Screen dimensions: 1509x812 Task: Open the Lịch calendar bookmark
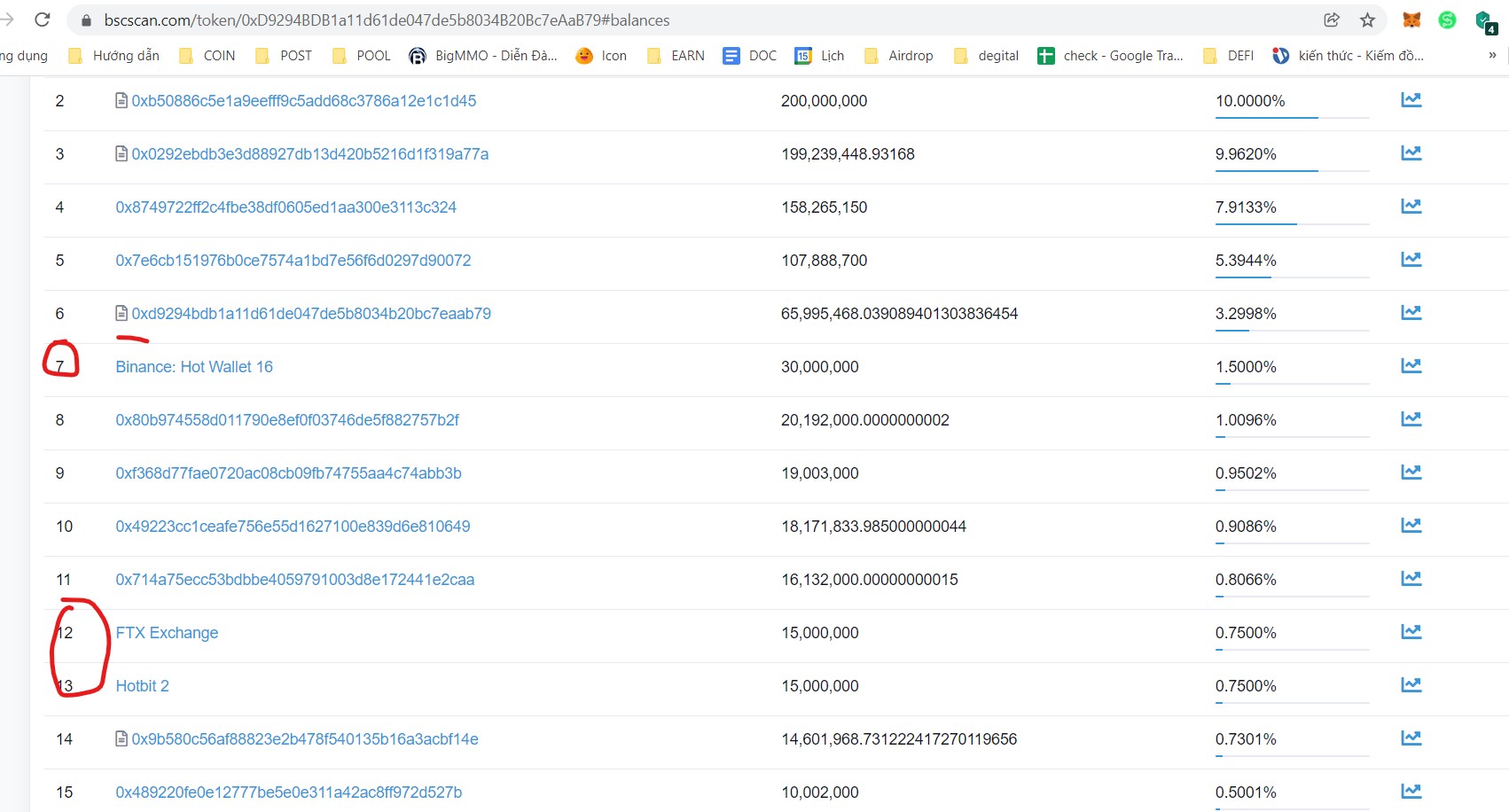click(x=819, y=56)
